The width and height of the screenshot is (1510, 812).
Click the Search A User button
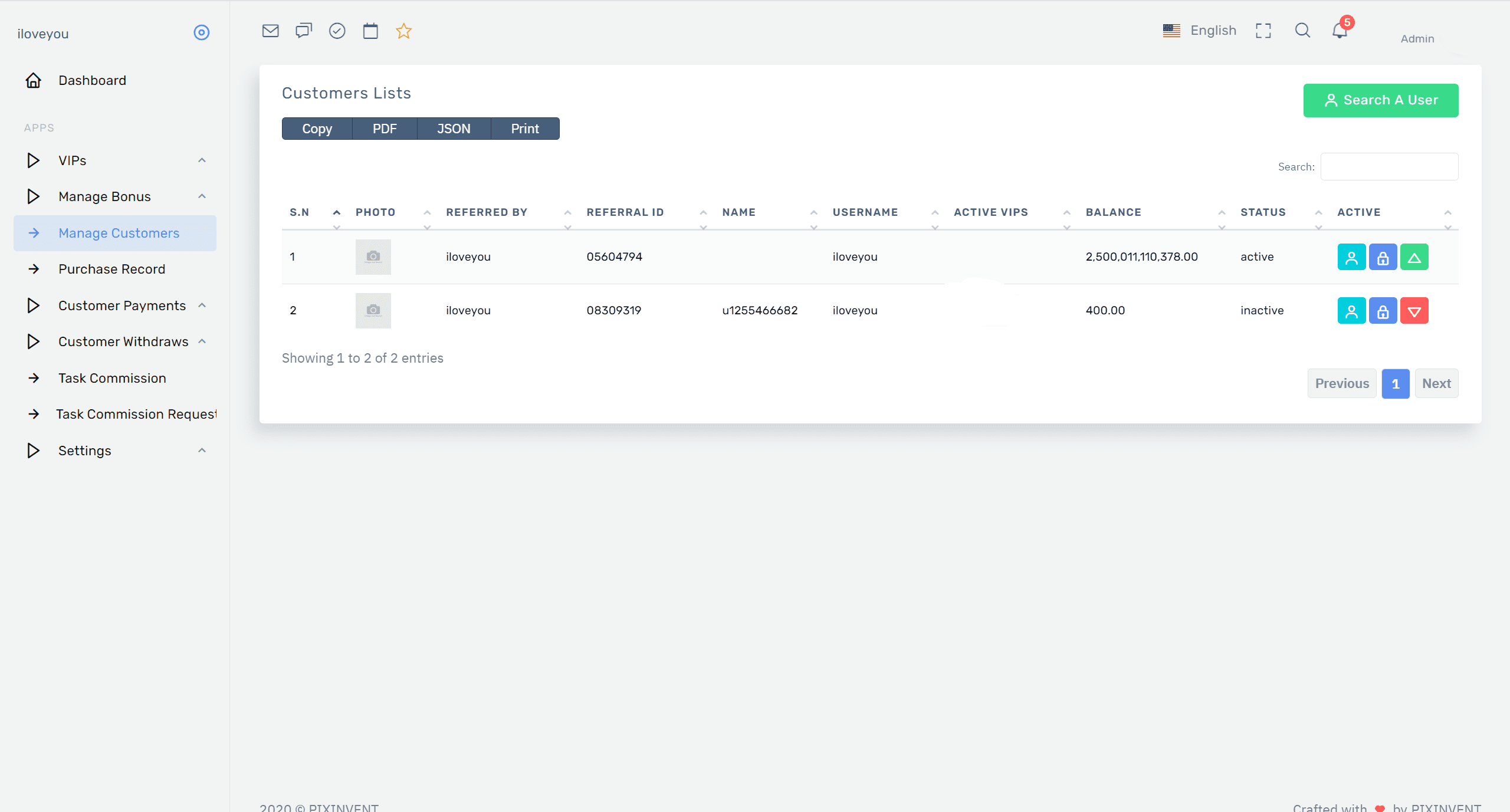click(1380, 100)
